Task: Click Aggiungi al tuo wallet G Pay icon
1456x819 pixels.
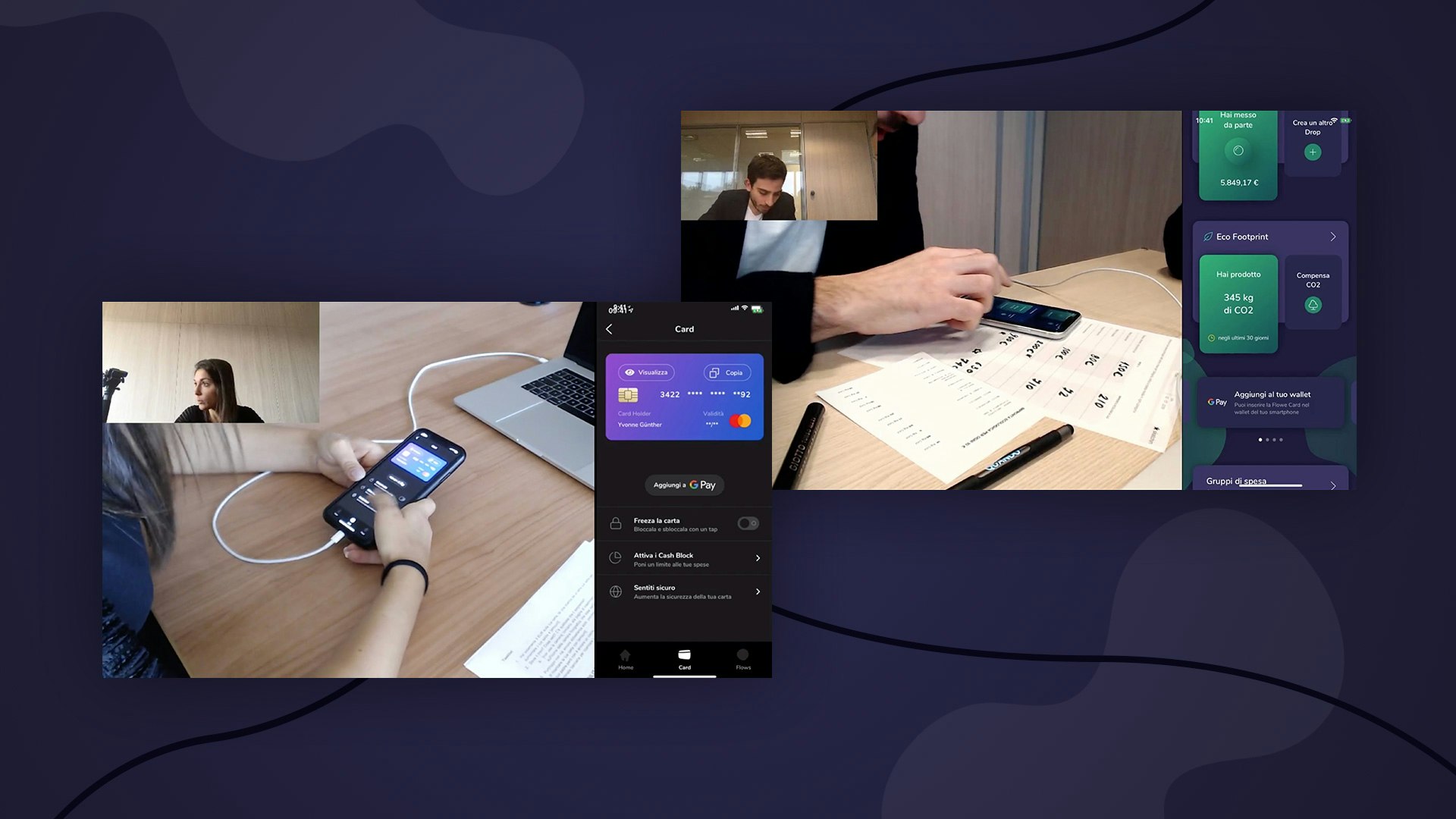Action: pos(1216,402)
